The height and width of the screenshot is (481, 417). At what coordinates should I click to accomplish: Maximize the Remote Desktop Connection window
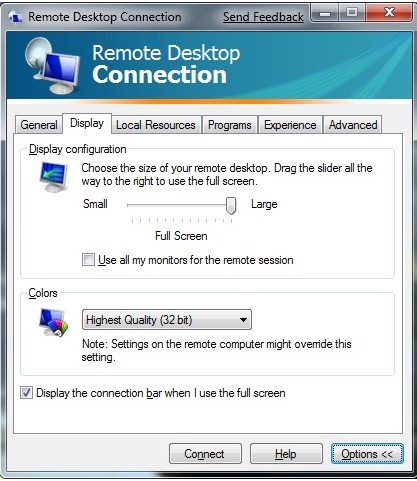(x=352, y=13)
